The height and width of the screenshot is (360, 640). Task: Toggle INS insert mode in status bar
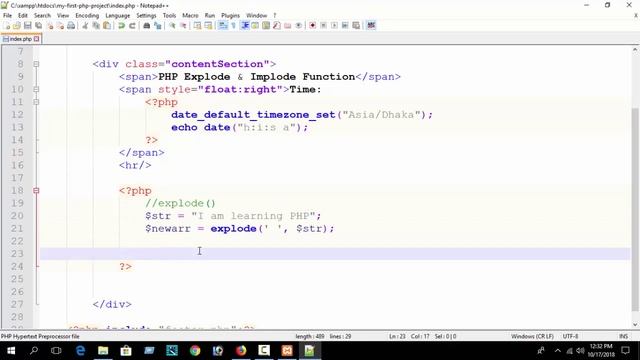[623, 336]
